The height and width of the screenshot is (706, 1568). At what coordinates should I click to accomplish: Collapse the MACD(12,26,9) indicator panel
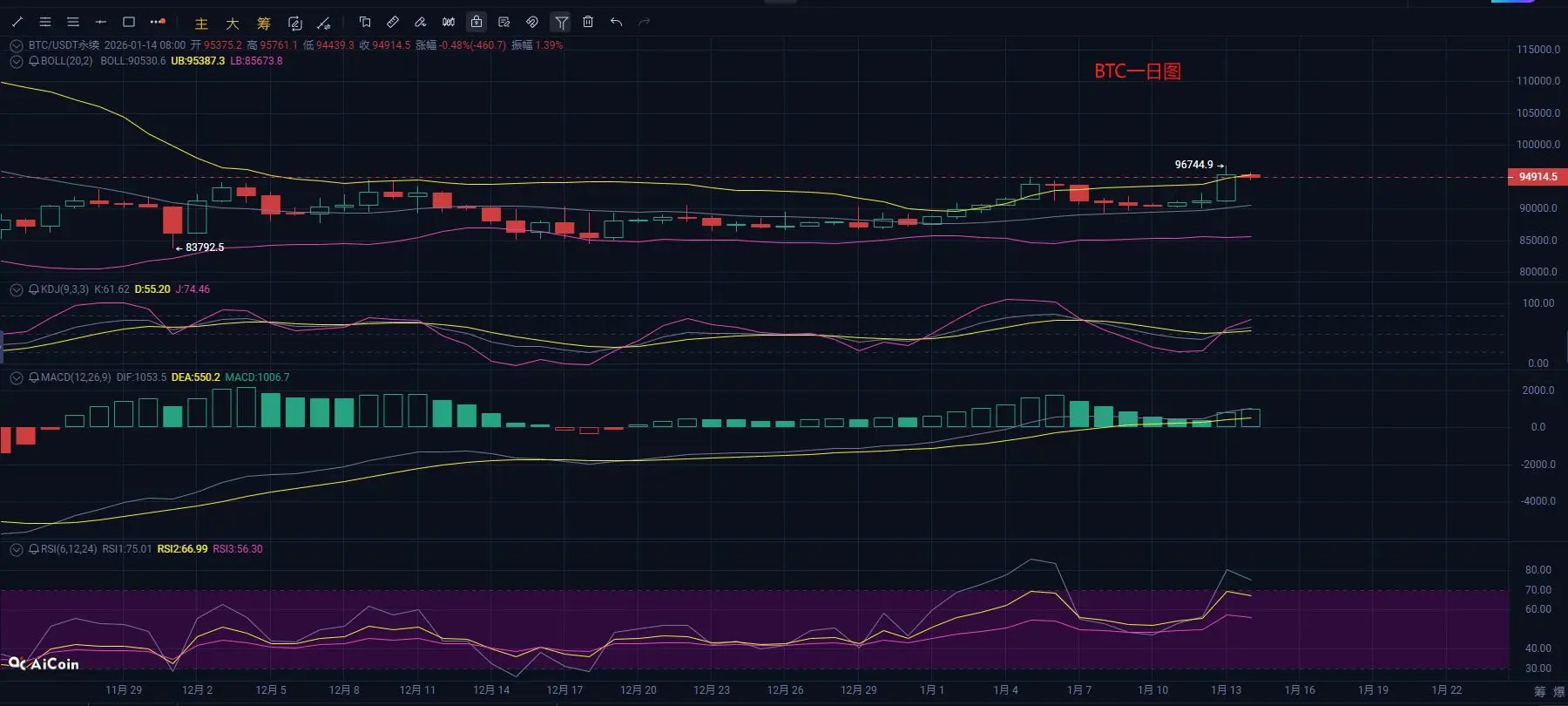17,377
